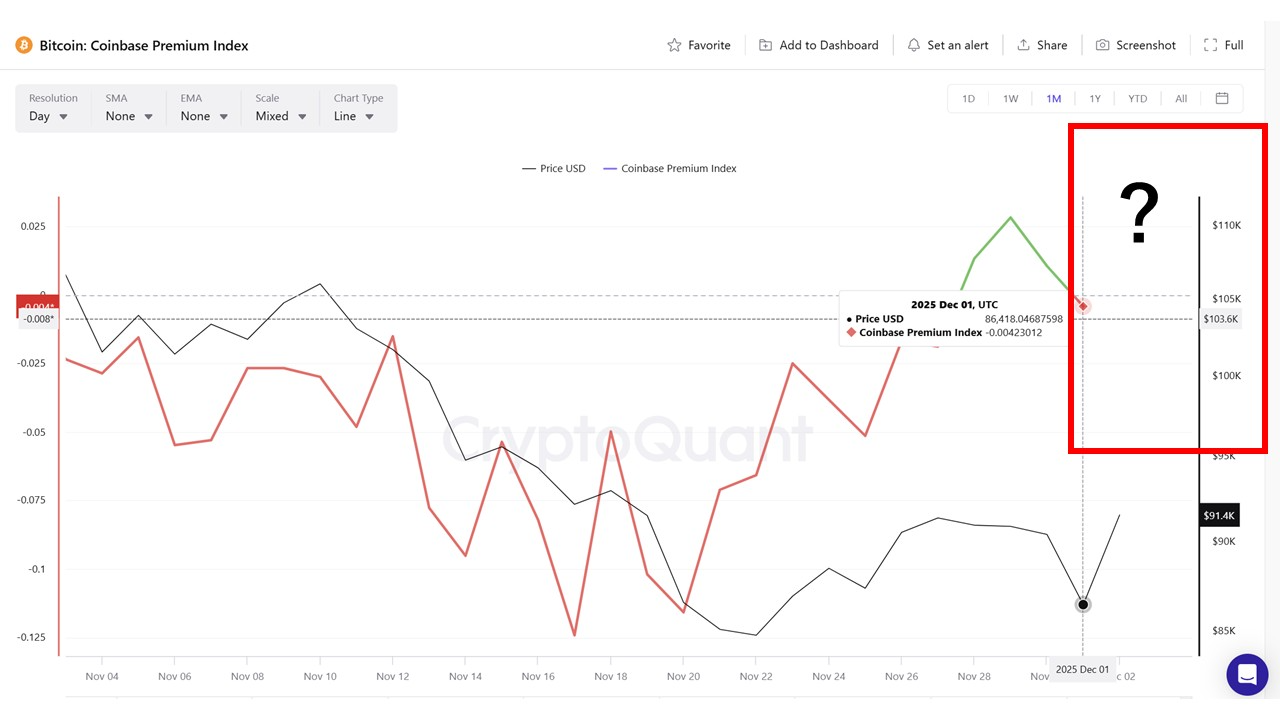Click the Set an alert bell icon
This screenshot has width=1280, height=720.
(x=913, y=45)
